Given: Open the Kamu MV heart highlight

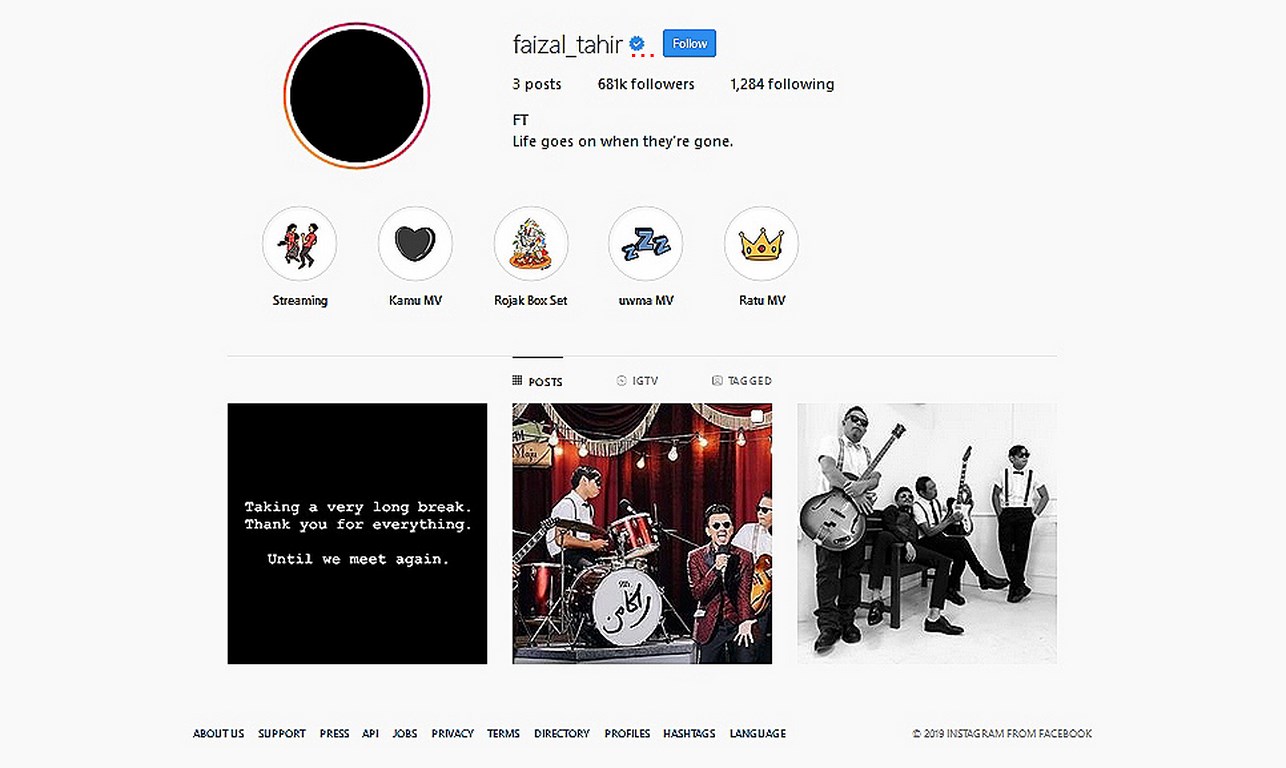Looking at the screenshot, I should click(415, 244).
